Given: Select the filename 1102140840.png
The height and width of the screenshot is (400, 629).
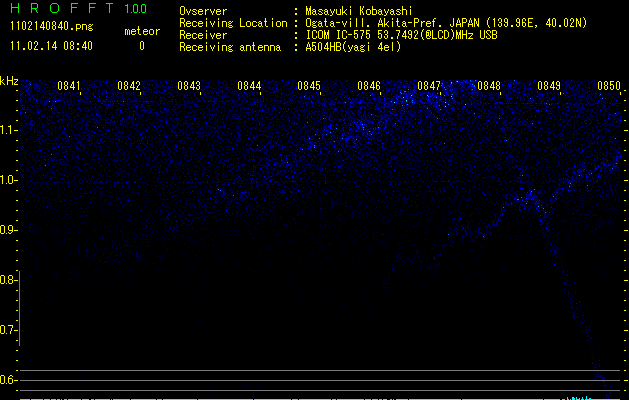Looking at the screenshot, I should (52, 27).
